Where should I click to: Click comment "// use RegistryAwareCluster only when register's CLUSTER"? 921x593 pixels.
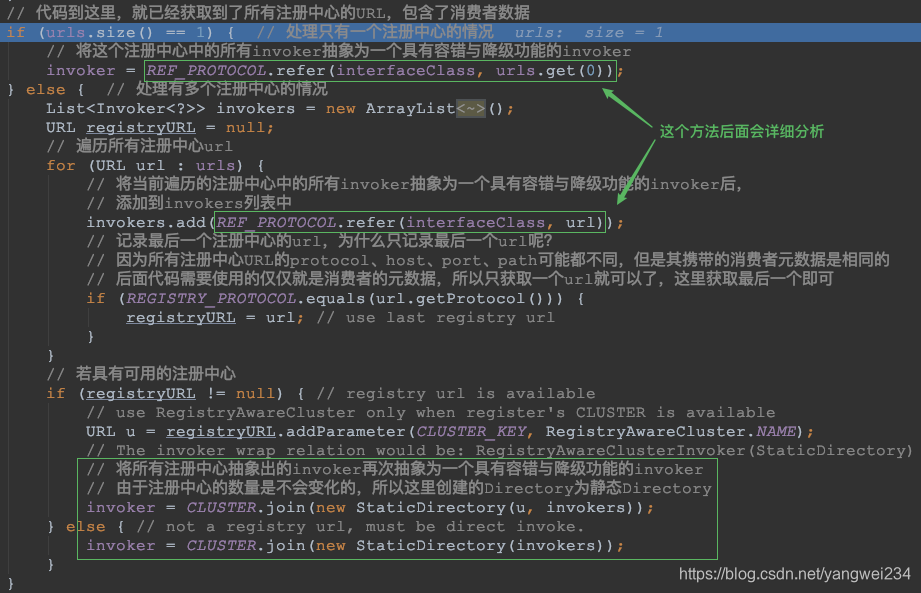(x=431, y=412)
